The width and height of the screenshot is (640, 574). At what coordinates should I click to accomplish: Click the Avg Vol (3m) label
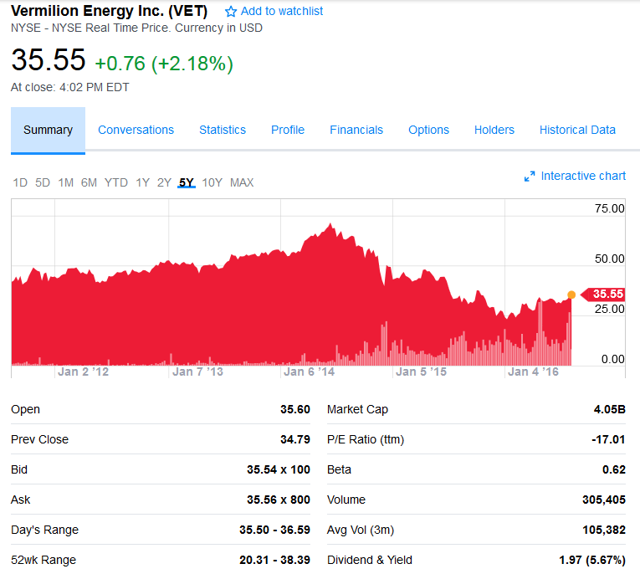(x=360, y=530)
